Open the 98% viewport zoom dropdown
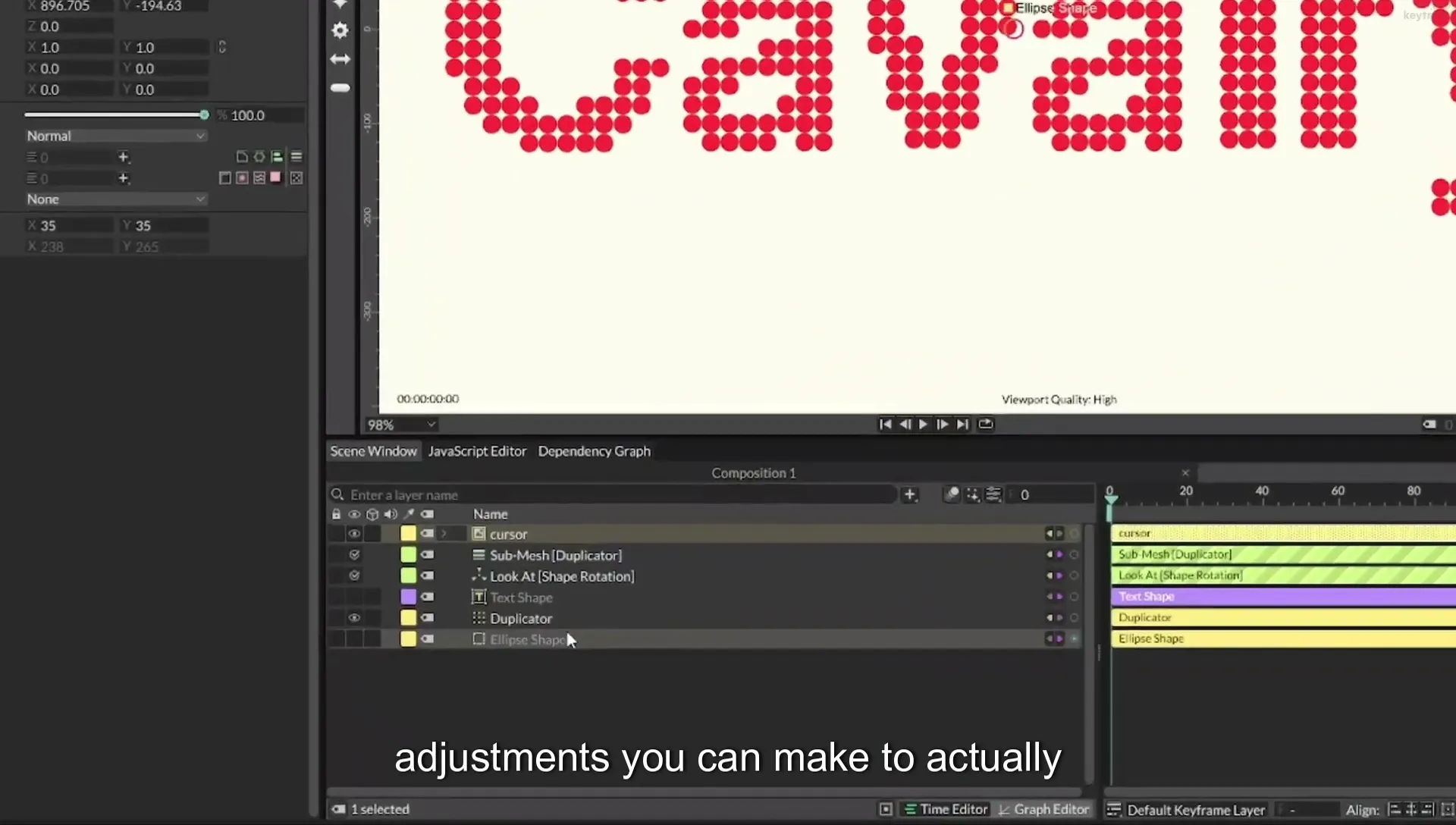 click(x=401, y=425)
